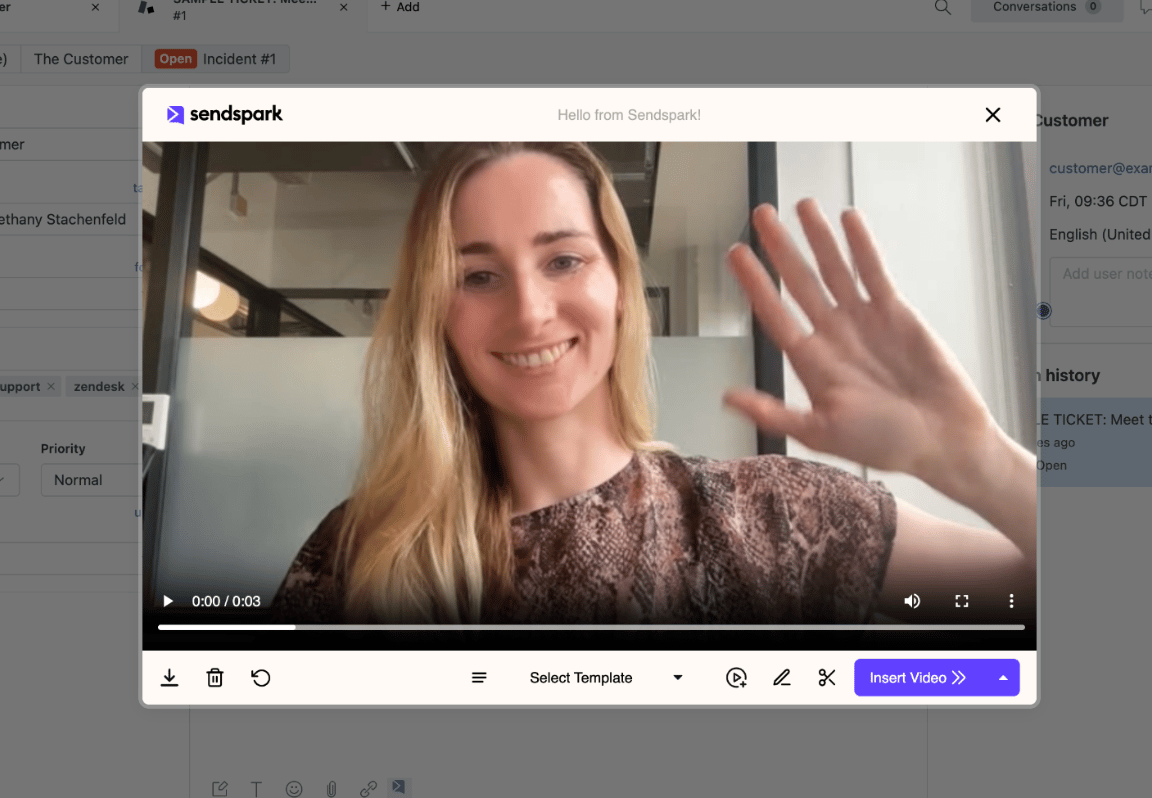The height and width of the screenshot is (798, 1152).
Task: Click the insert link icon
Action: [x=369, y=788]
